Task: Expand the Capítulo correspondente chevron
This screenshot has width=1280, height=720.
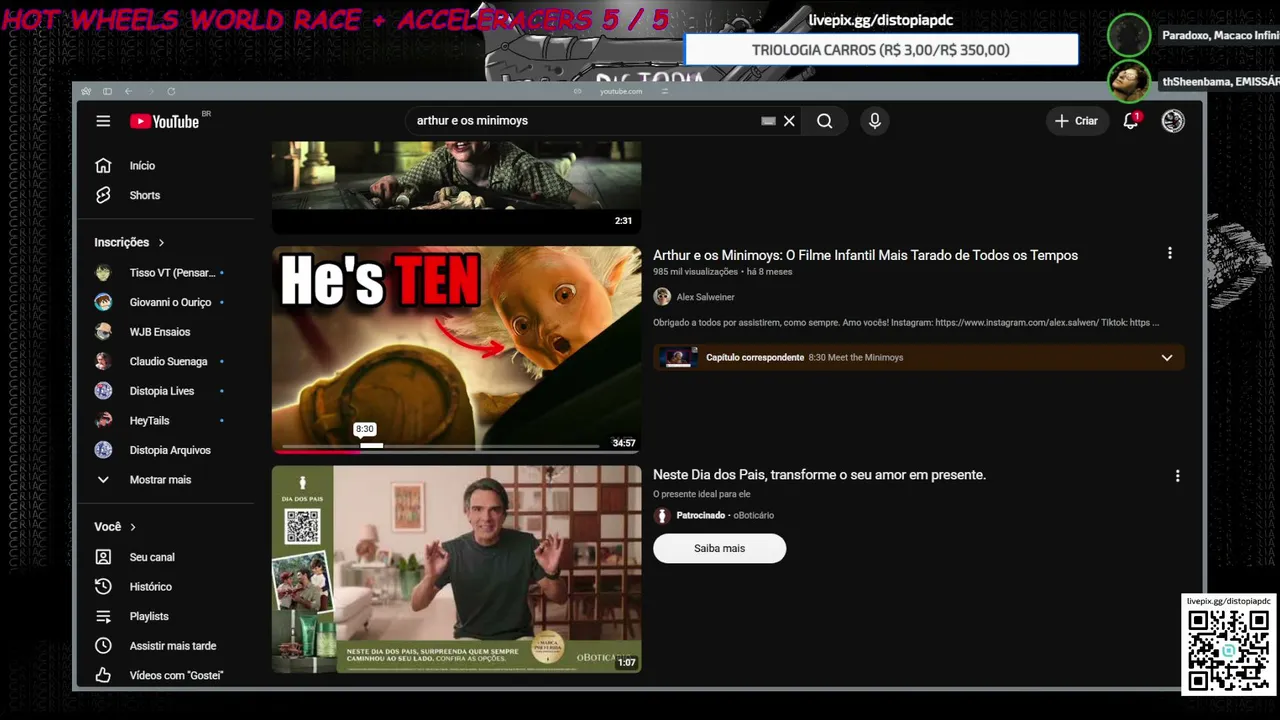Action: point(1166,358)
